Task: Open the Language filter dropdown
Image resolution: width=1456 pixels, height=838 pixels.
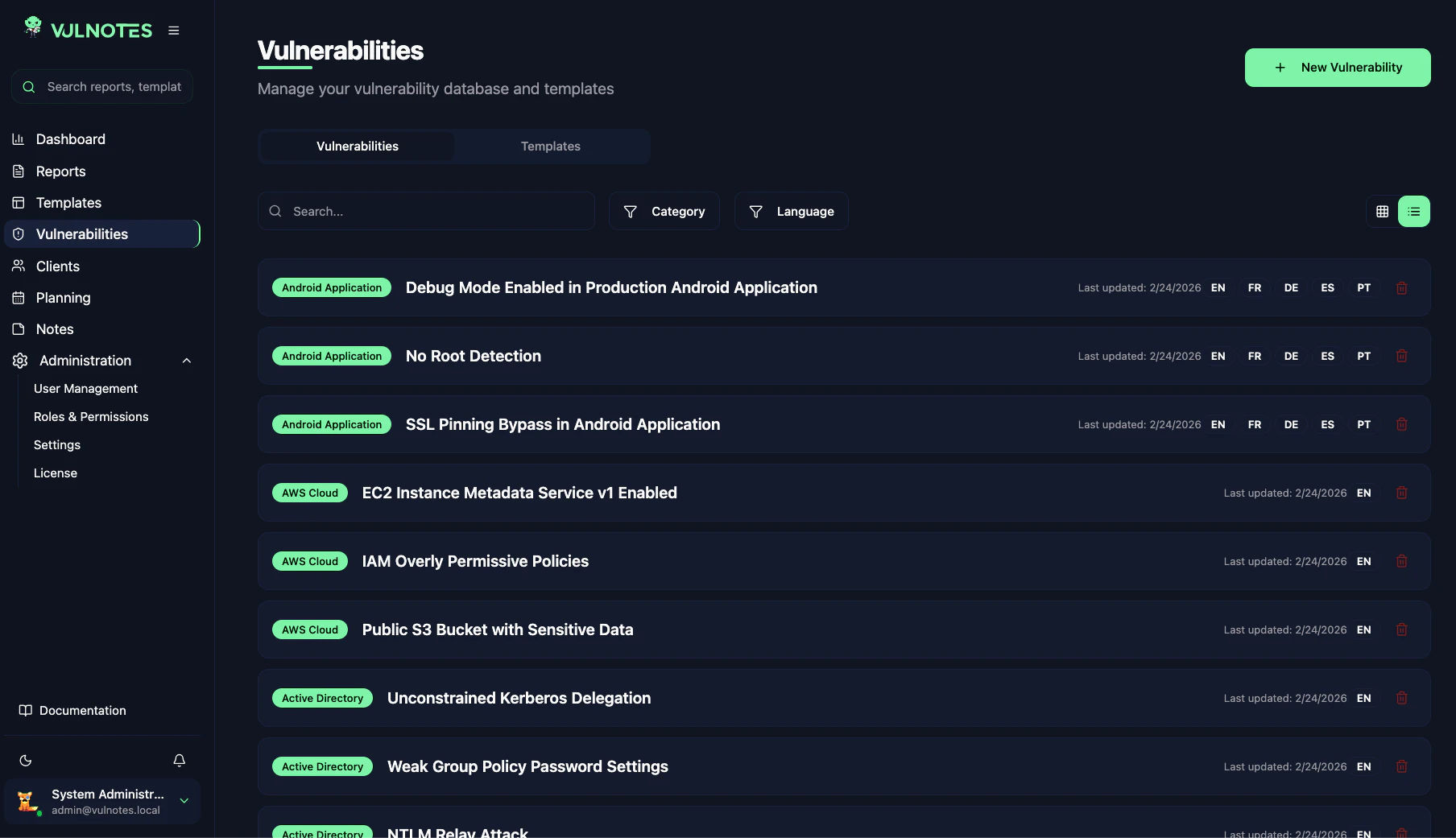Action: coord(791,211)
